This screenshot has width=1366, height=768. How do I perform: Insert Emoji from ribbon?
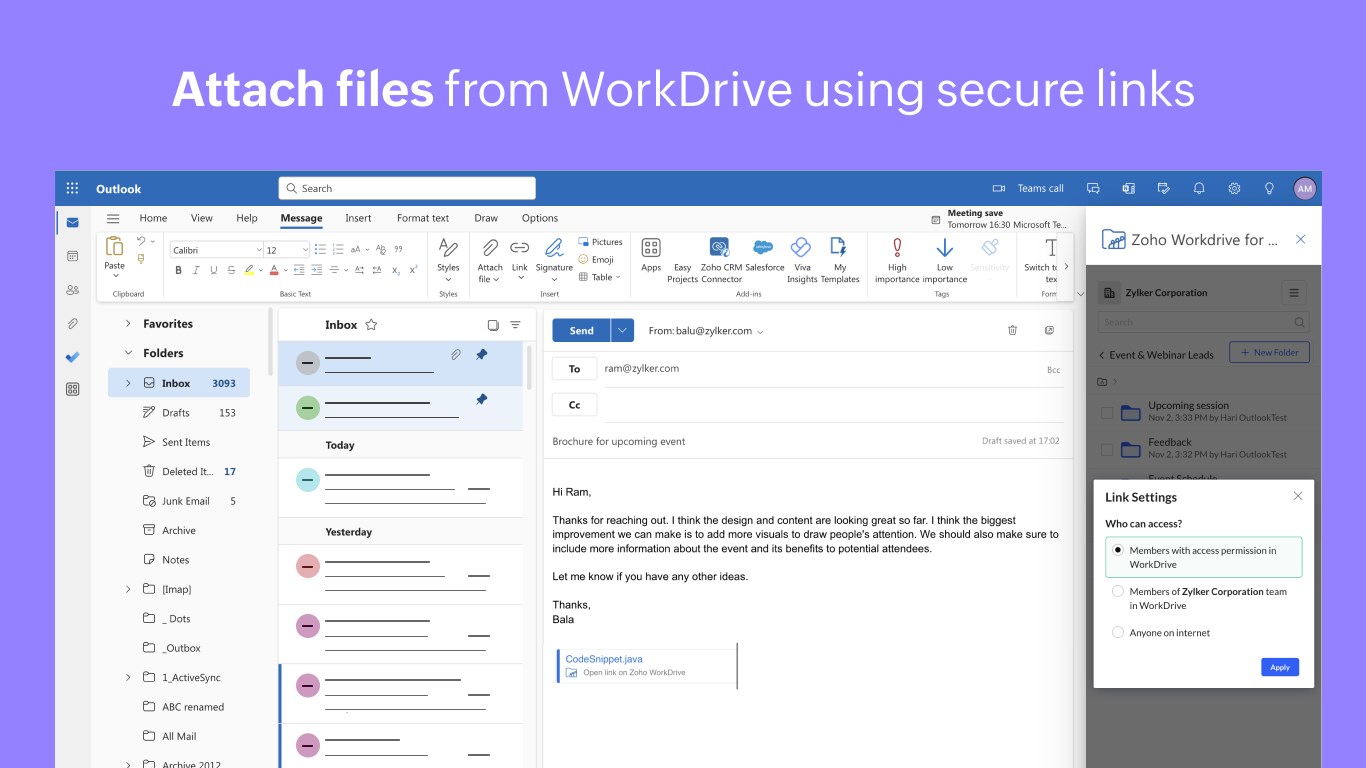pos(596,259)
